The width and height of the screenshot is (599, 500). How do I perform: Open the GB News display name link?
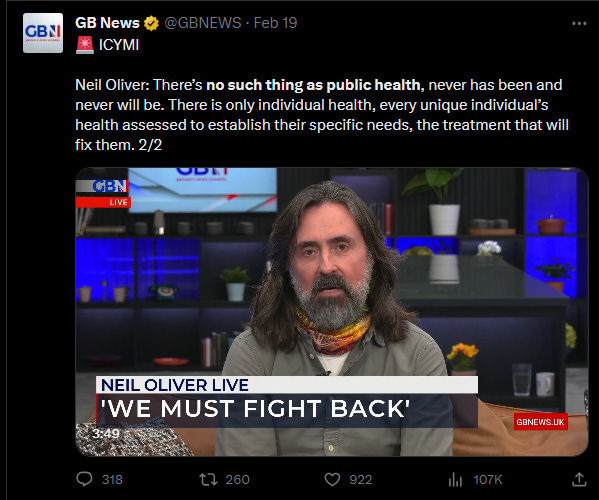[107, 23]
